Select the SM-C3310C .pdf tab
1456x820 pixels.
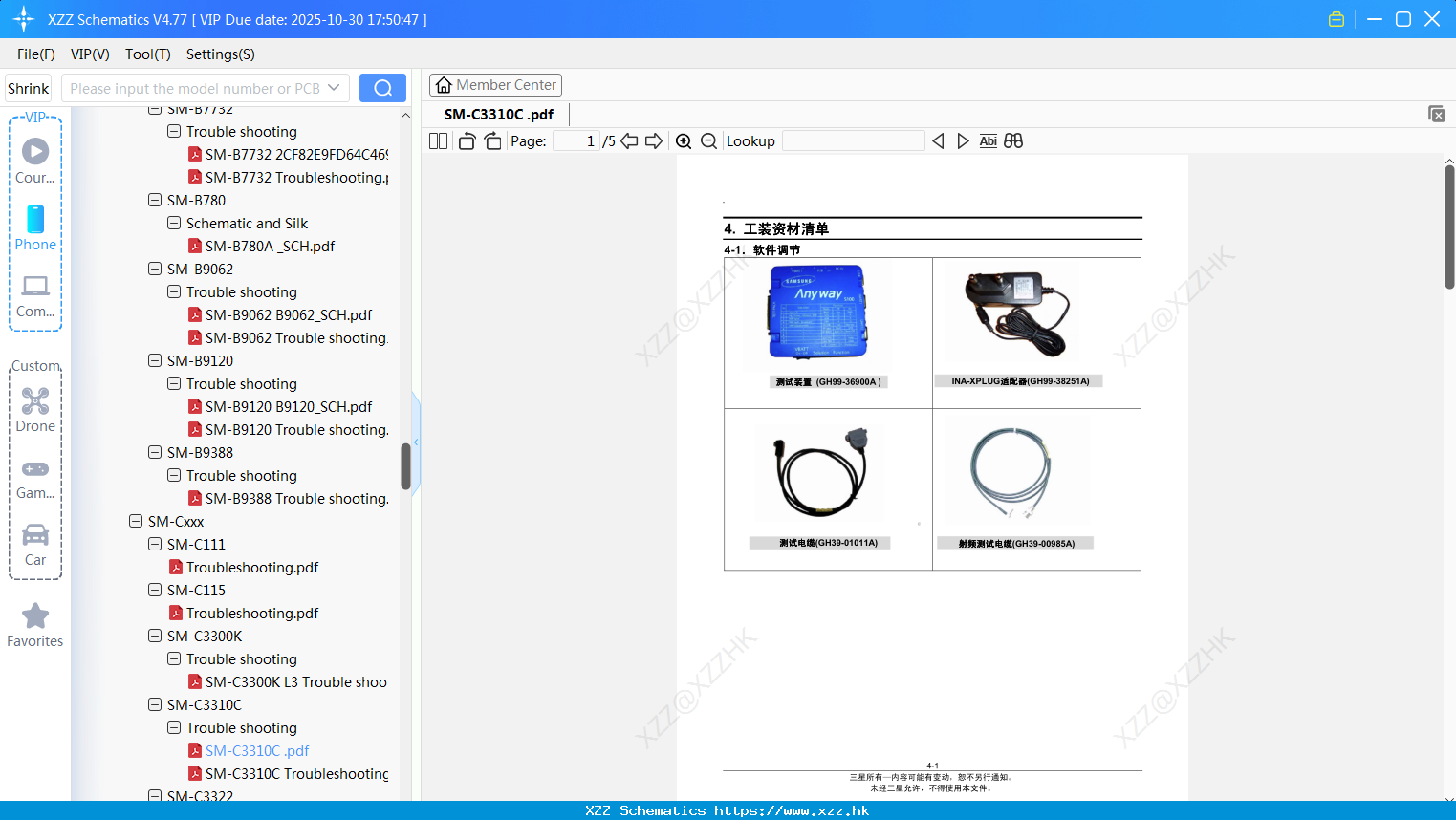point(499,114)
